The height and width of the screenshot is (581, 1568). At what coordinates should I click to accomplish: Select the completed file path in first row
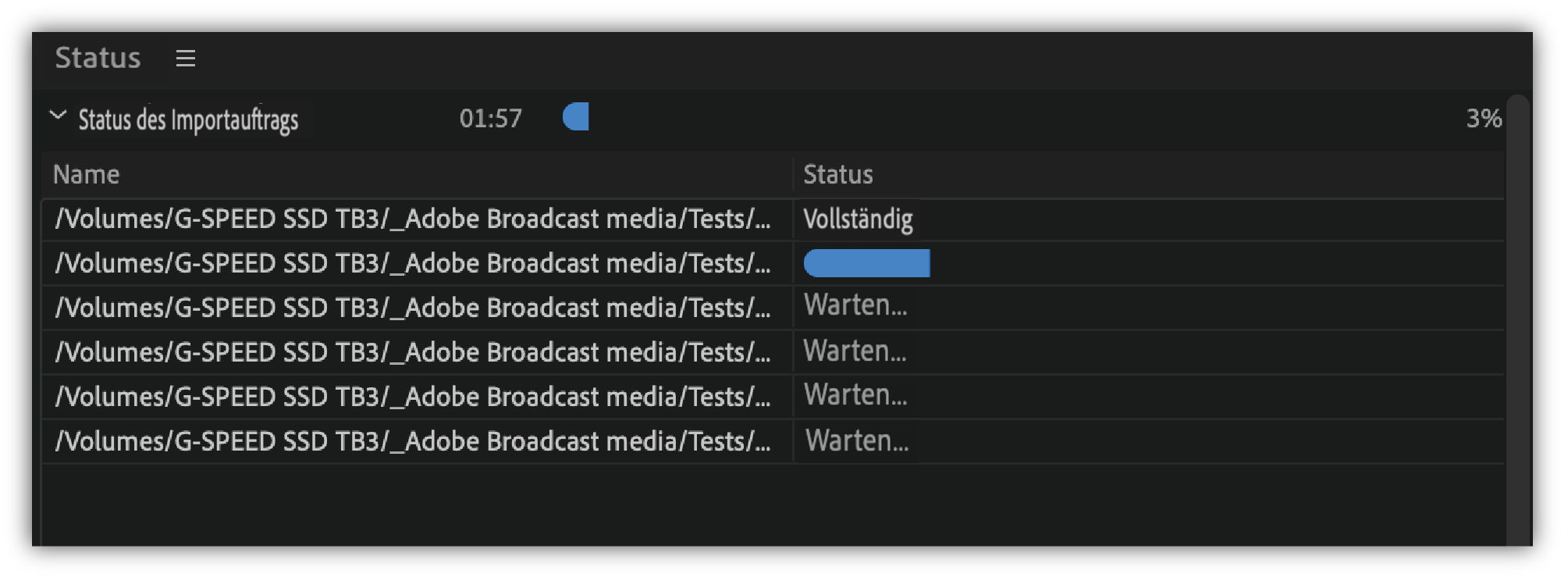coord(413,219)
